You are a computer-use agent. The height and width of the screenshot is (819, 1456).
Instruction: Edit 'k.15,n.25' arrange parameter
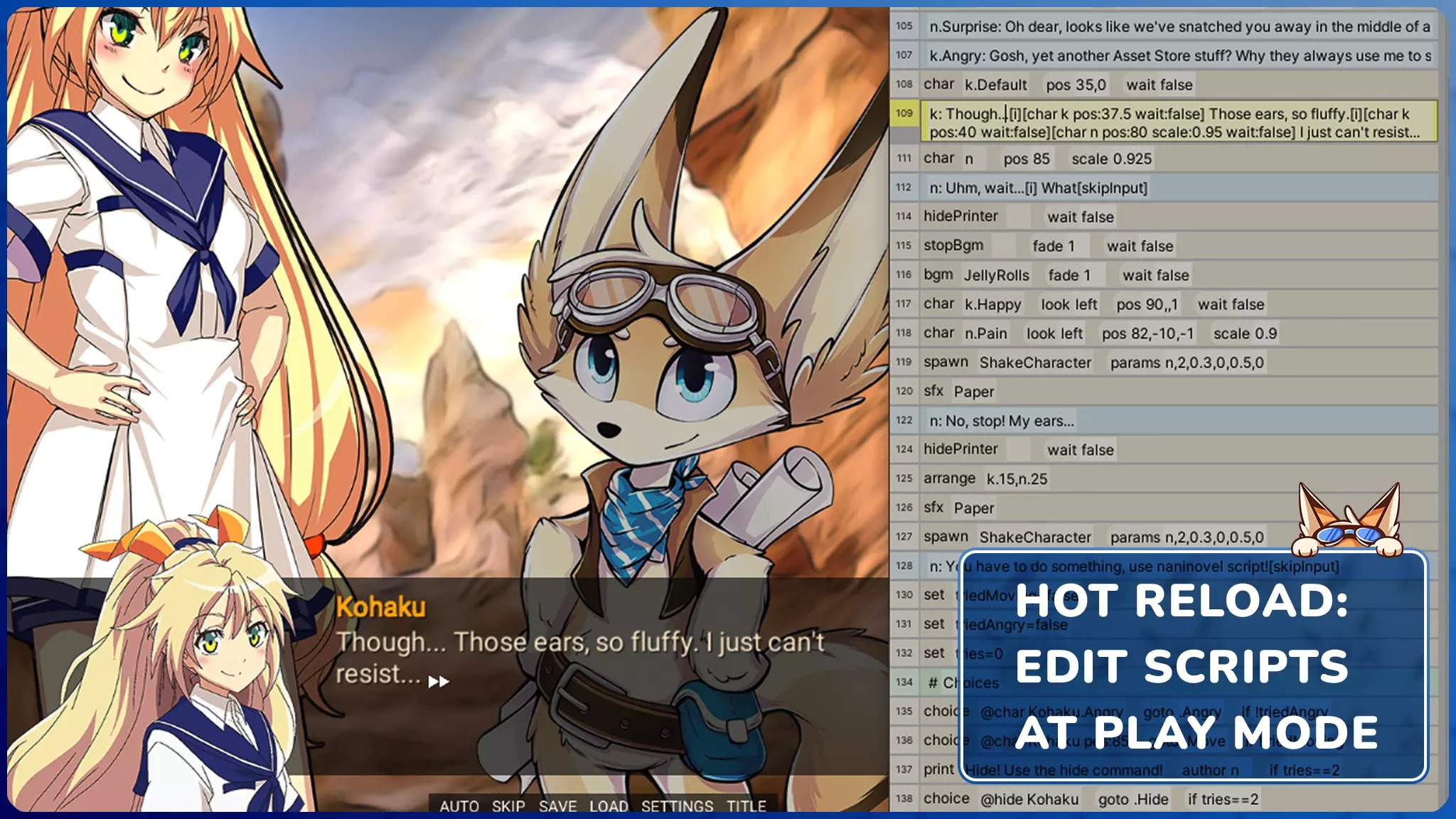1017,479
